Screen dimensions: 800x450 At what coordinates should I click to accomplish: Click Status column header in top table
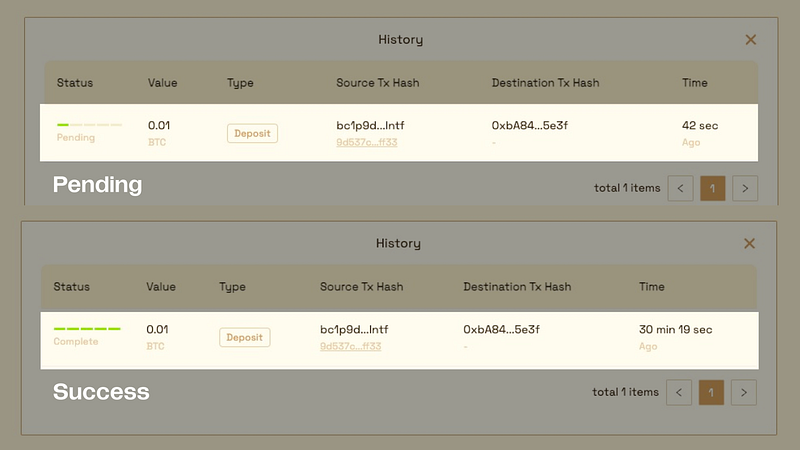point(74,83)
